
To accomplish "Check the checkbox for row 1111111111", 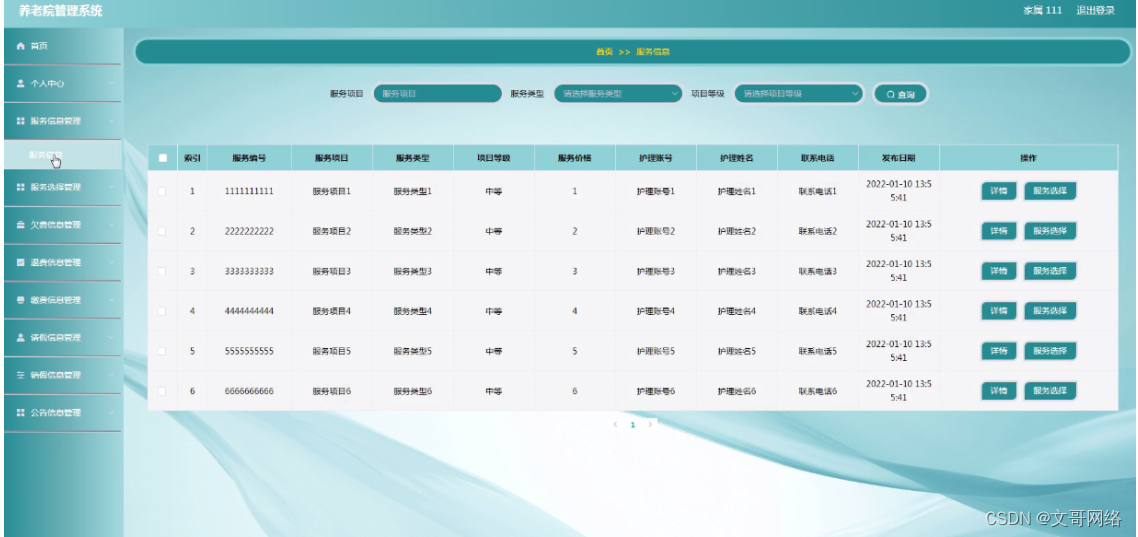I will pos(162,192).
